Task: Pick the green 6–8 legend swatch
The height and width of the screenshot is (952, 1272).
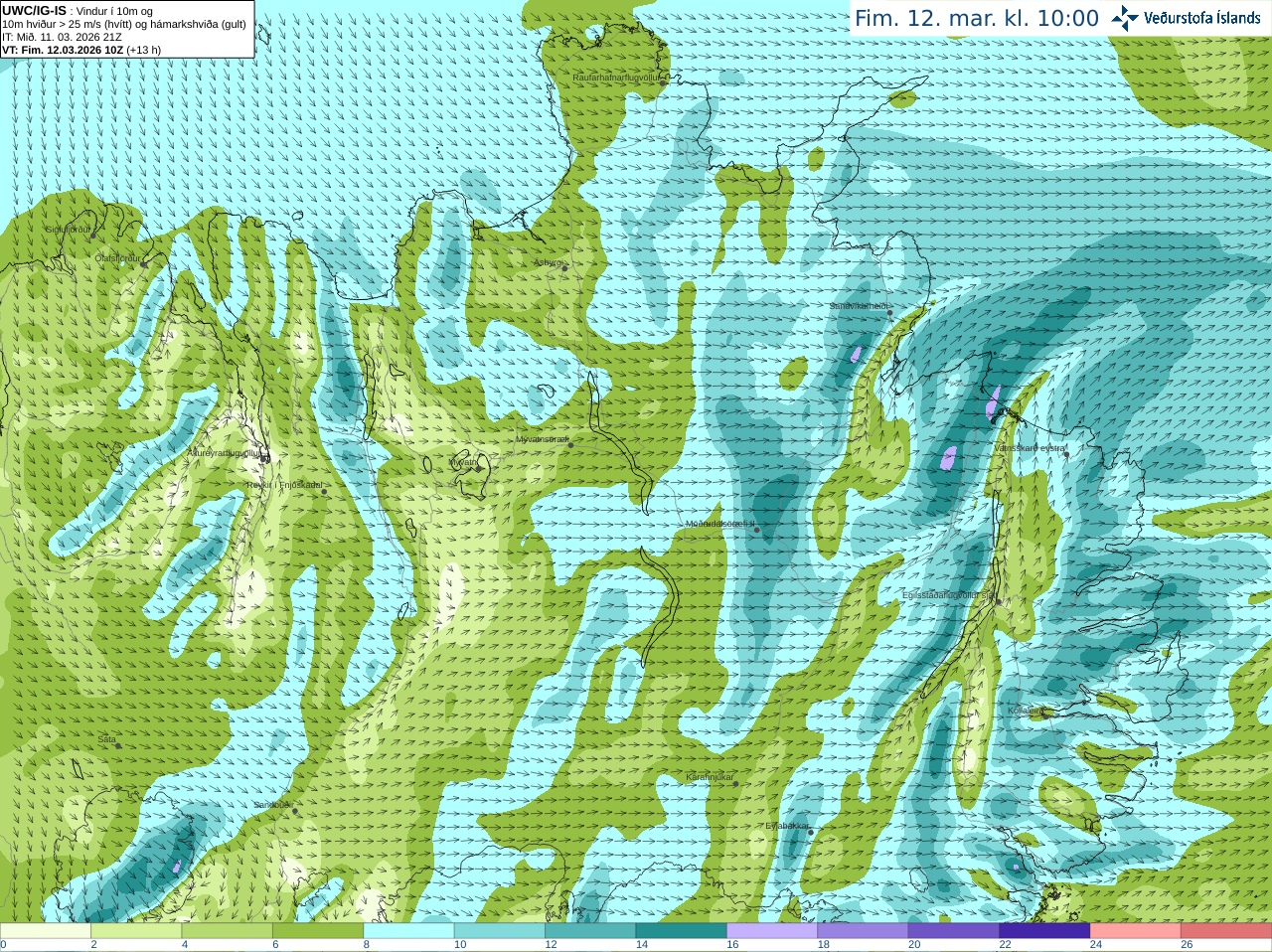Action: (x=318, y=931)
